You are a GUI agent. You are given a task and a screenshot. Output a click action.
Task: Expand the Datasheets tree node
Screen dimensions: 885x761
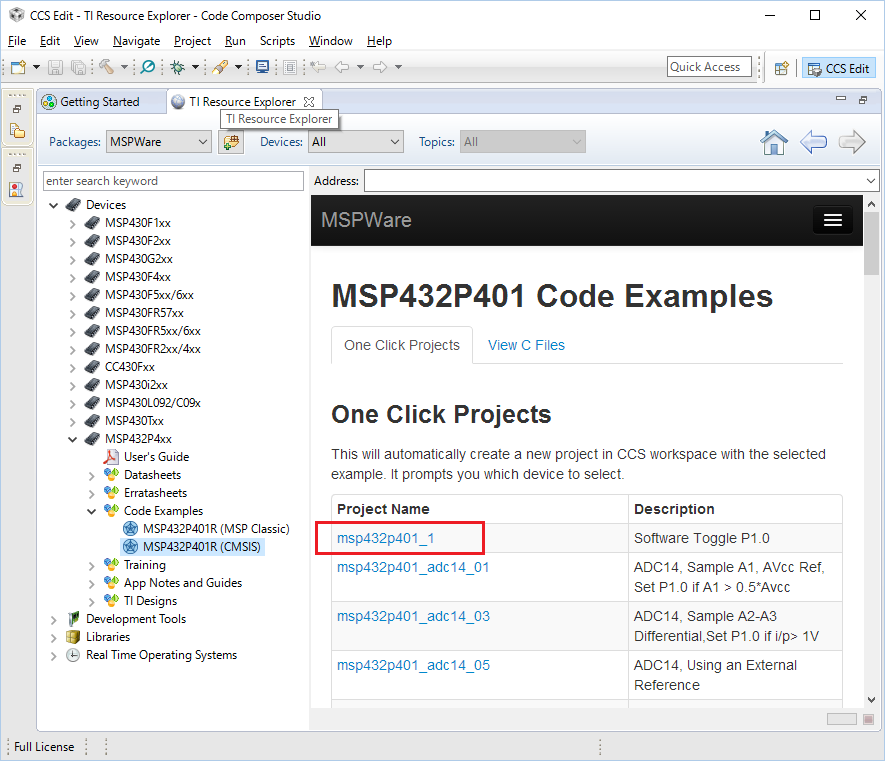click(91, 476)
